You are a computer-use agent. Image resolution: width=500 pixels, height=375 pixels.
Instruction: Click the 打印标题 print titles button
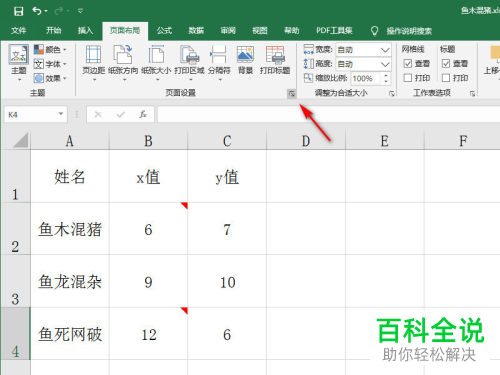(275, 60)
